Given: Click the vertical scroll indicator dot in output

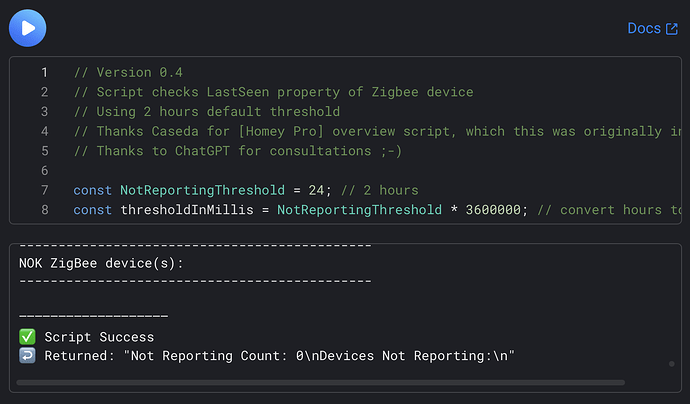Looking at the screenshot, I should pos(672,364).
